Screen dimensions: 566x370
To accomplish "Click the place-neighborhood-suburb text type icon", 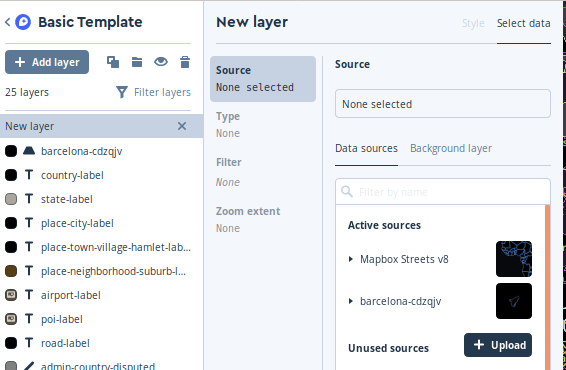I will coord(29,271).
